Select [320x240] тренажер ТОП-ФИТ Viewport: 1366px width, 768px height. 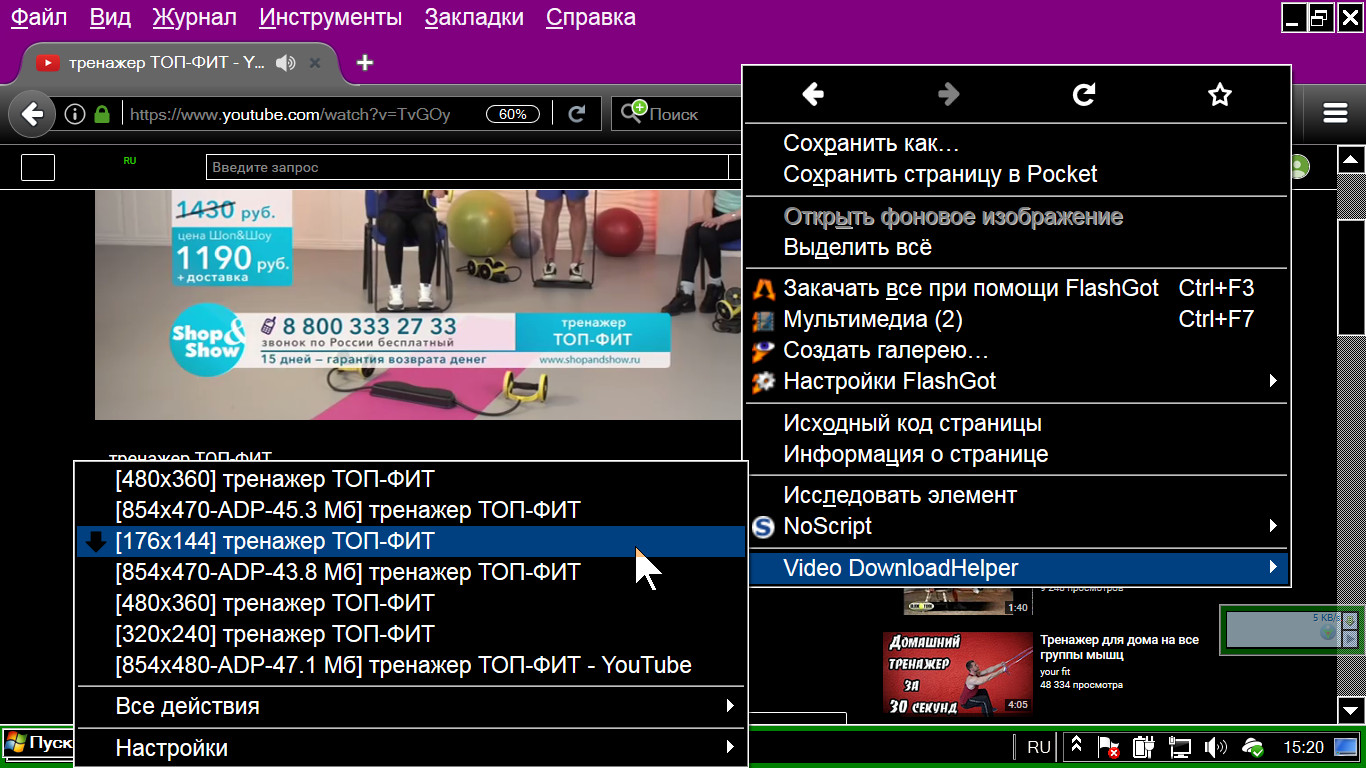point(411,634)
